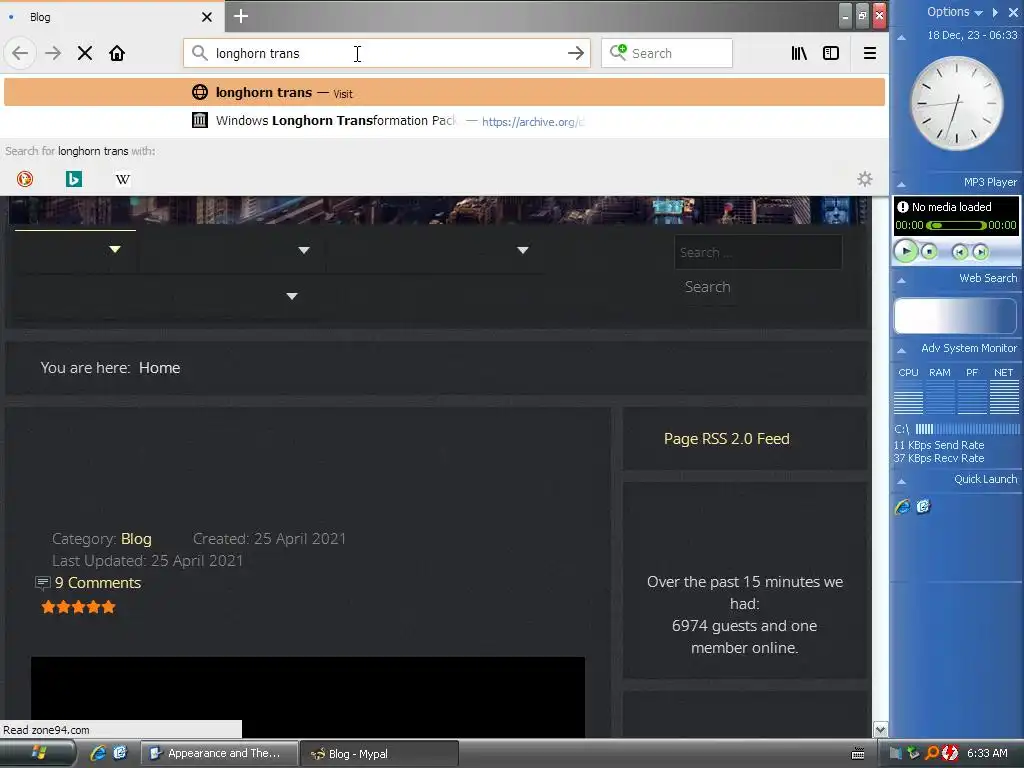Play media in the MP3 Player

pyautogui.click(x=906, y=251)
